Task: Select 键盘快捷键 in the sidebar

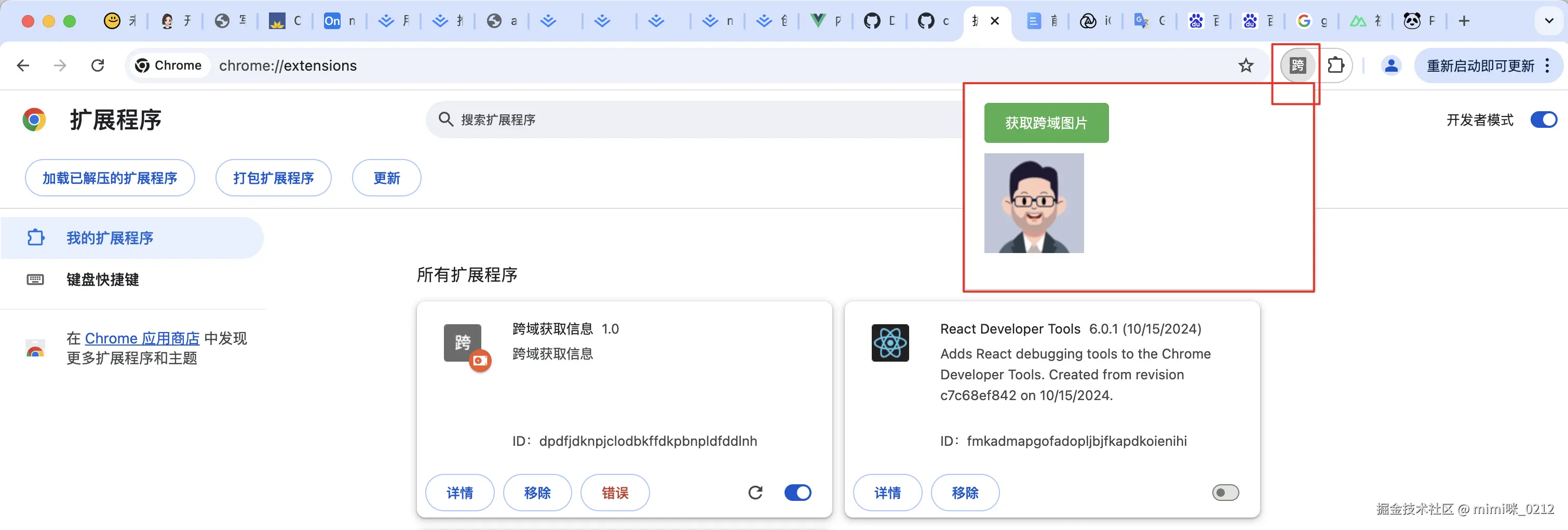Action: click(132, 280)
